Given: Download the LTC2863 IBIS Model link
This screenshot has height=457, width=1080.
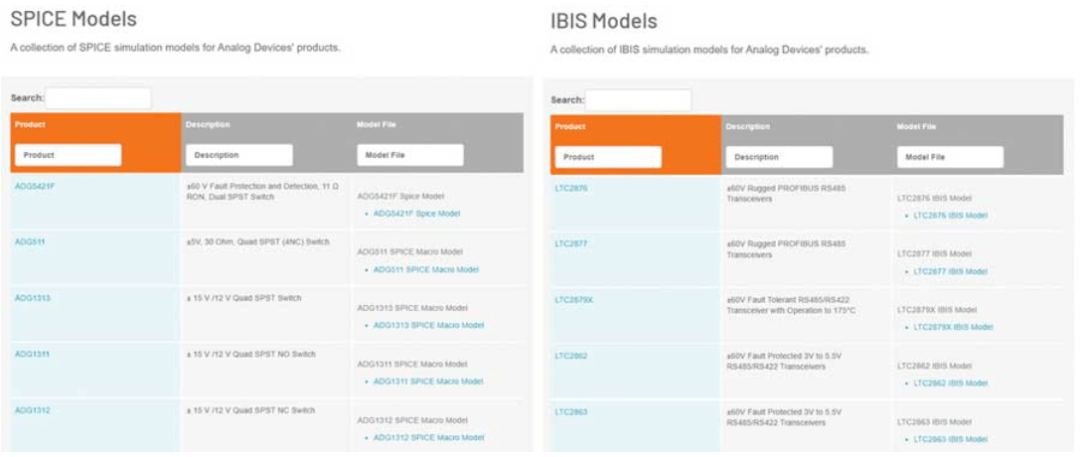Looking at the screenshot, I should [951, 439].
